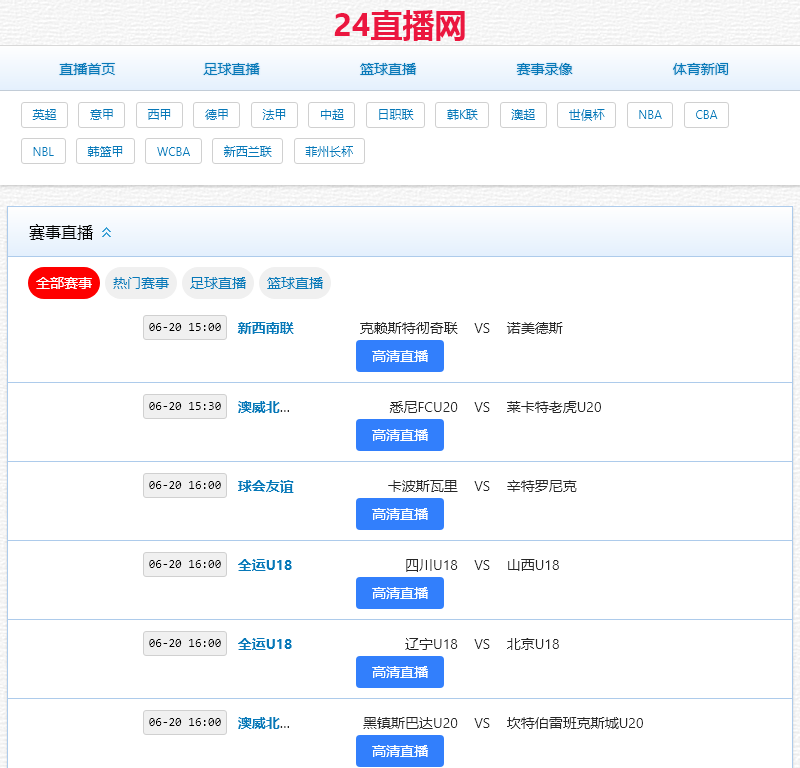Watch 高清直播 for 克赖斯特彻奇联 vs 诺美德斯
800x768 pixels.
pyautogui.click(x=400, y=356)
